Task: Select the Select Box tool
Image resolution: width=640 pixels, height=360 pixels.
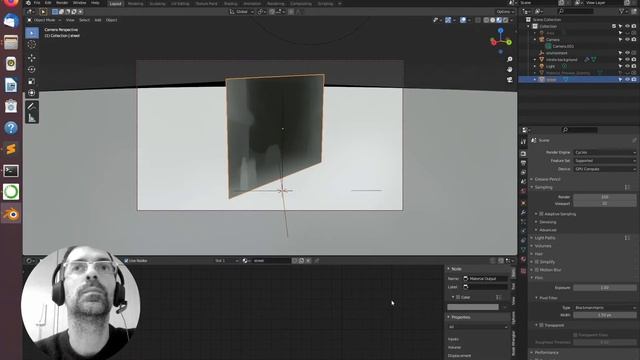Action: tap(32, 33)
